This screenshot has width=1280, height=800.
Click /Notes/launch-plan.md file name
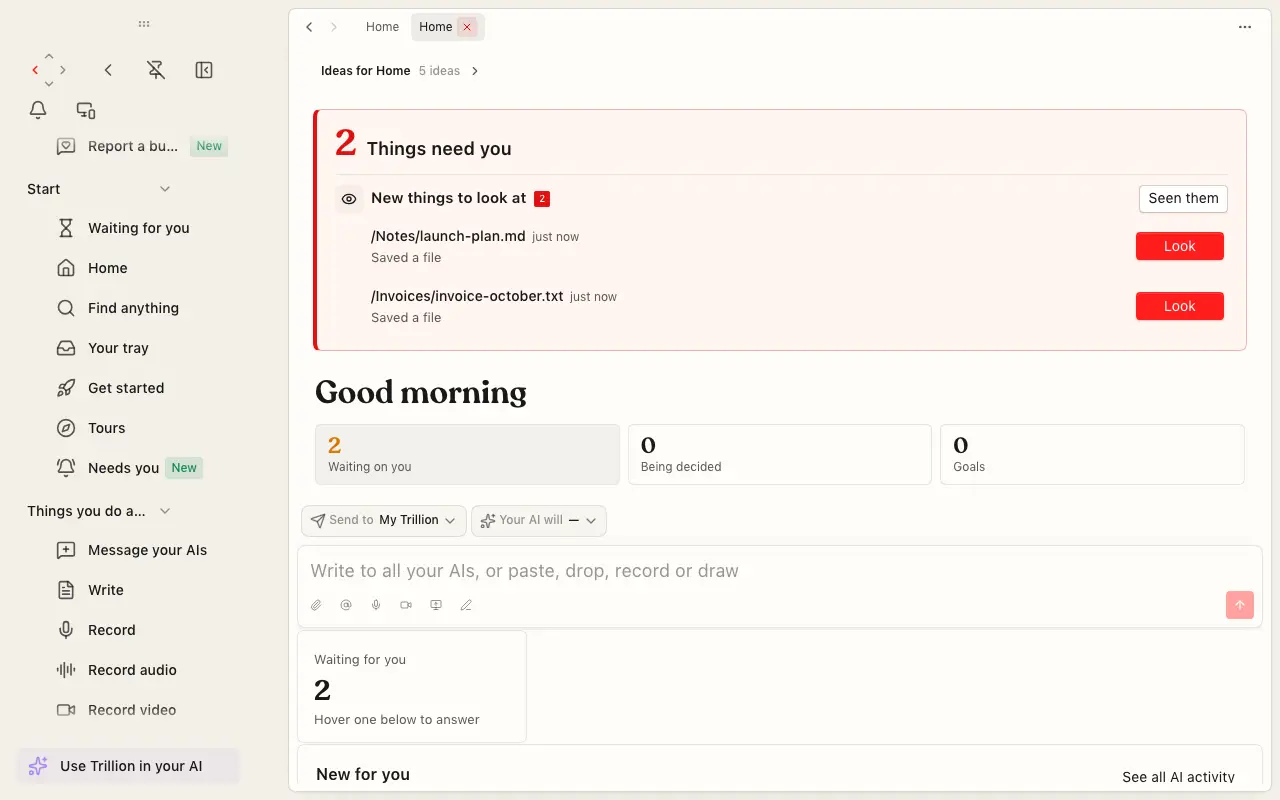point(448,236)
